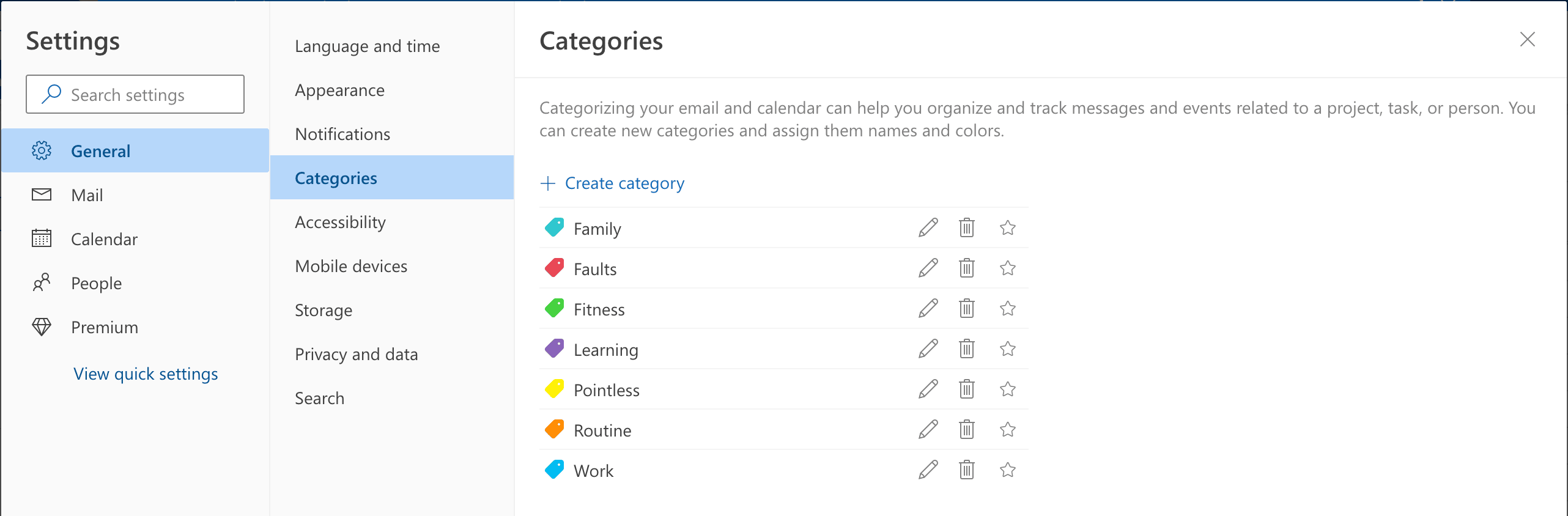Open Calendar settings section

pos(104,239)
